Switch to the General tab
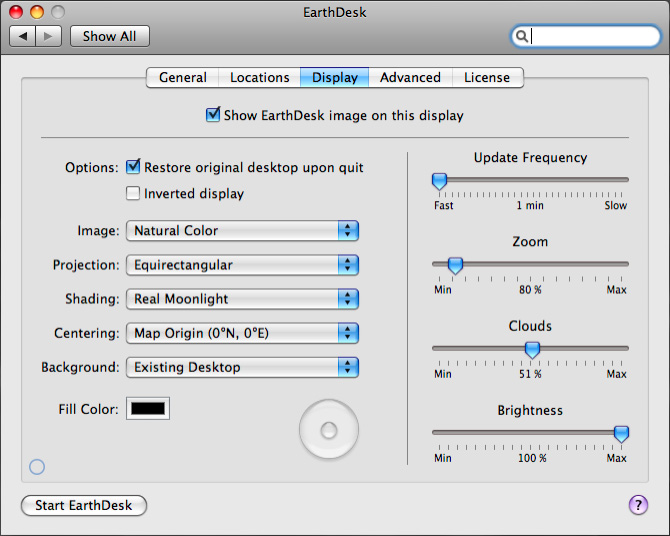Screen dimensions: 670x536 click(x=182, y=77)
